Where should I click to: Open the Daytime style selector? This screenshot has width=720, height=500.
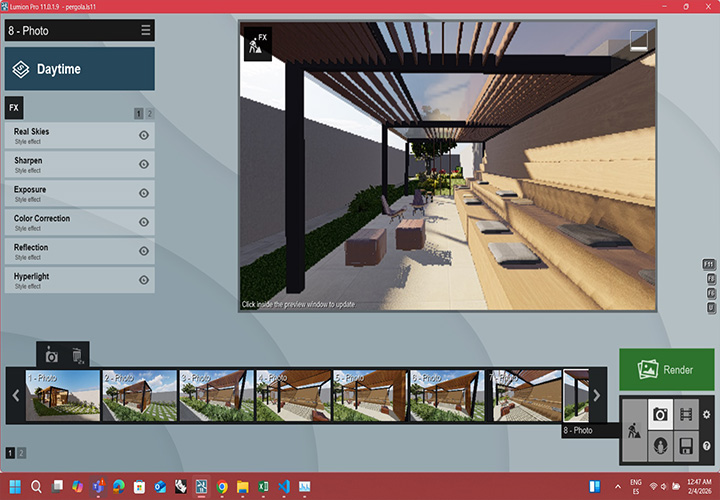click(x=79, y=69)
